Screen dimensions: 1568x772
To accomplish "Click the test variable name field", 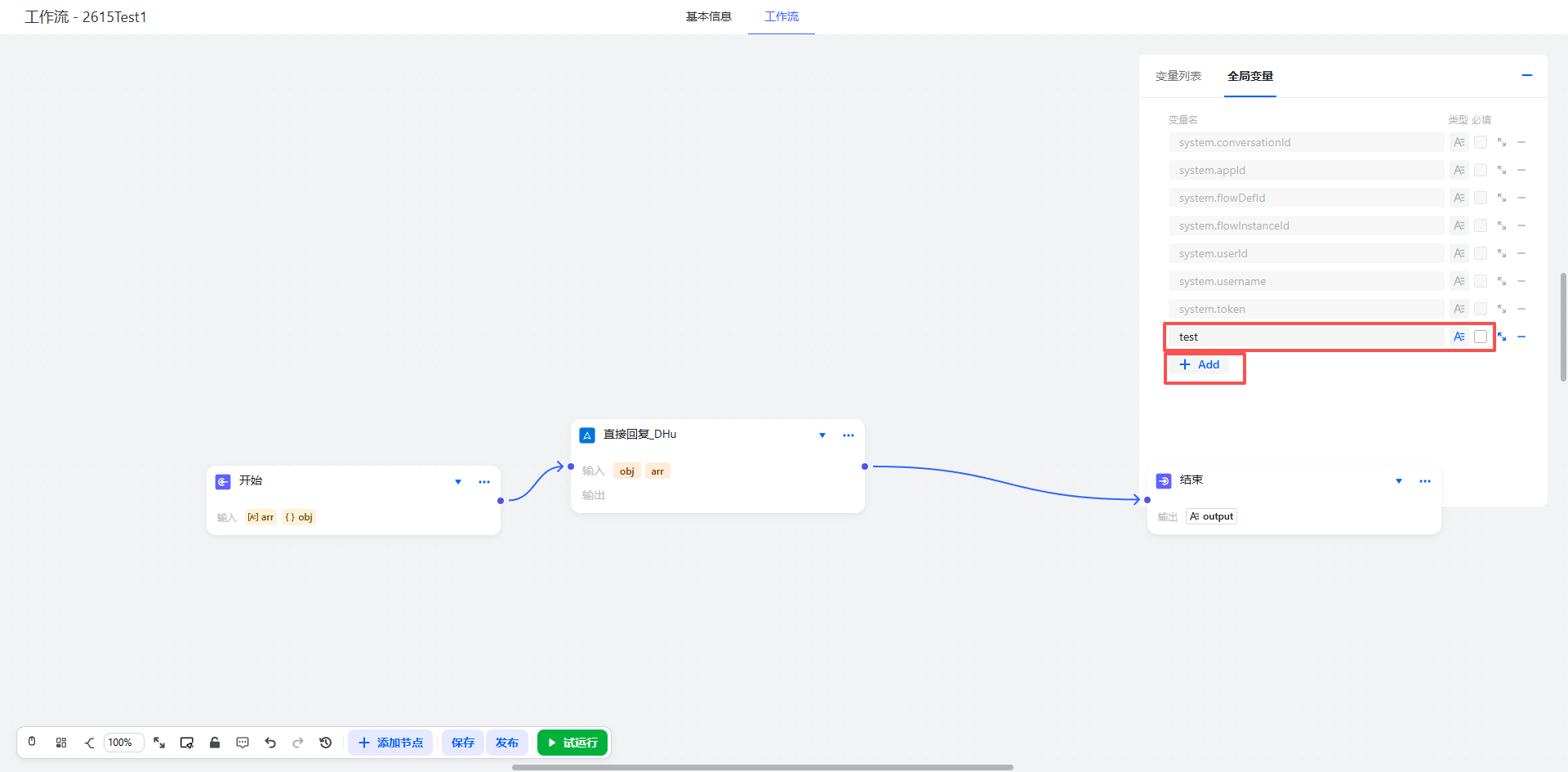I will point(1307,337).
